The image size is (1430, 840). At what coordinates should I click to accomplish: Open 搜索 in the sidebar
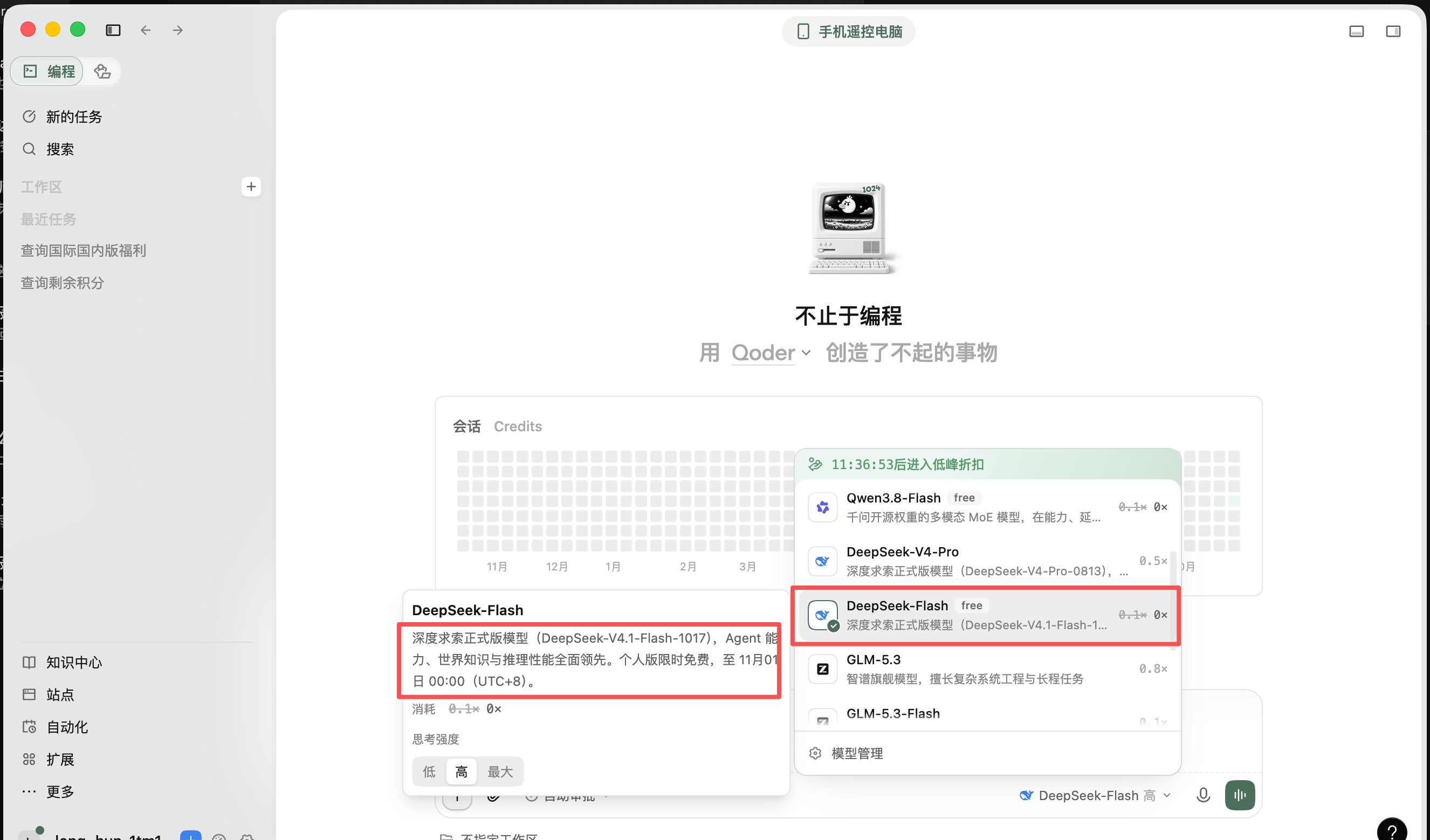coord(48,149)
